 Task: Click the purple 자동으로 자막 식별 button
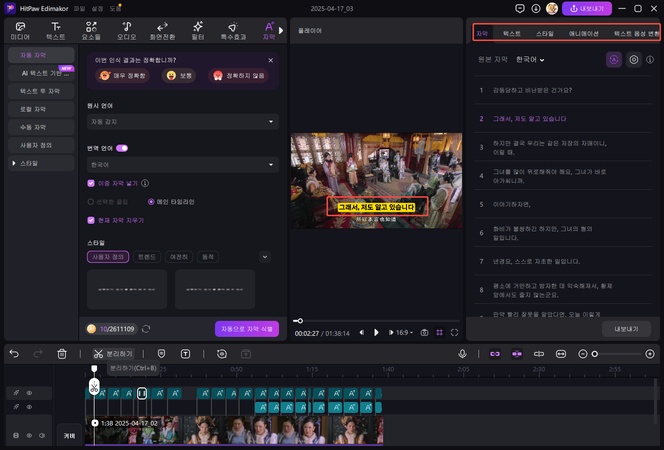pos(246,328)
